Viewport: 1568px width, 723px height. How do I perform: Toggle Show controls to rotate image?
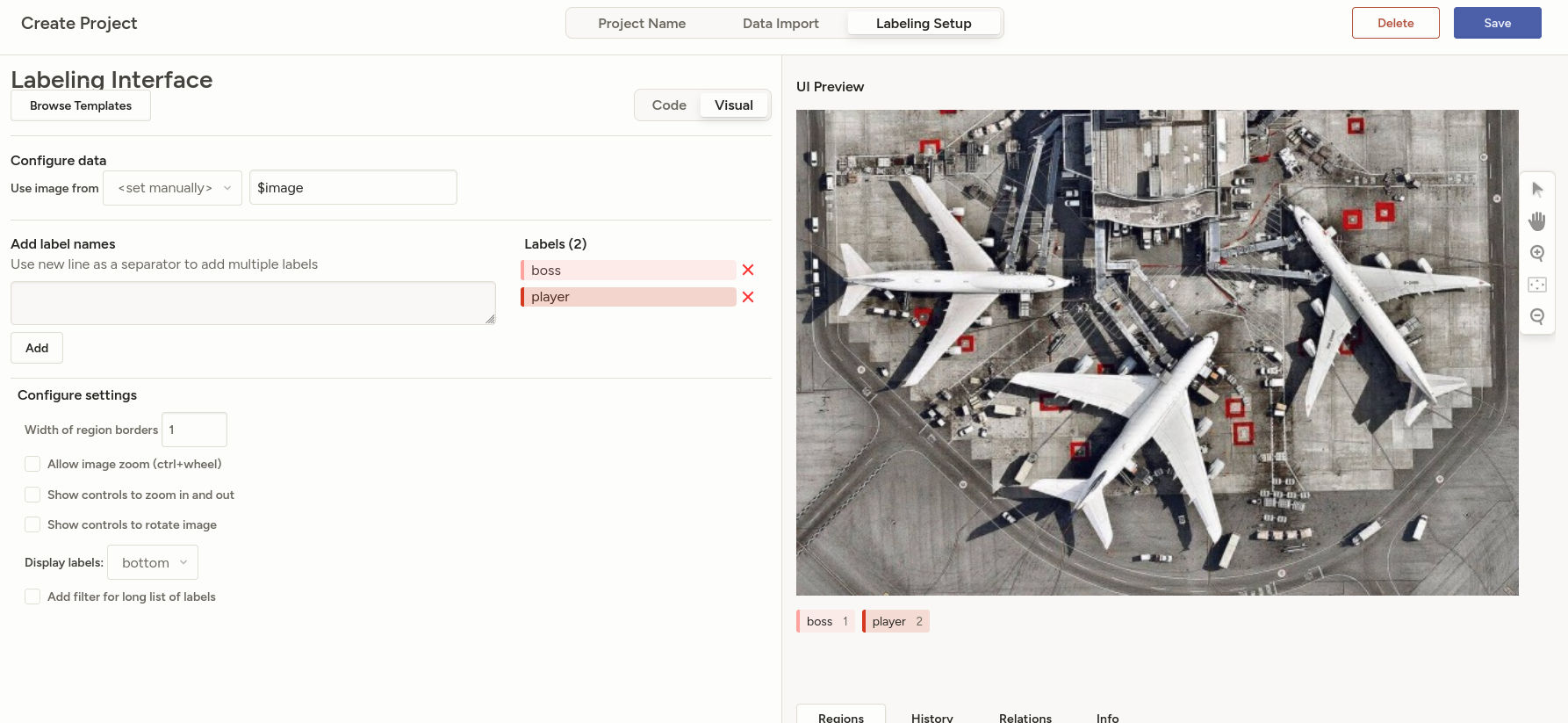click(x=32, y=524)
